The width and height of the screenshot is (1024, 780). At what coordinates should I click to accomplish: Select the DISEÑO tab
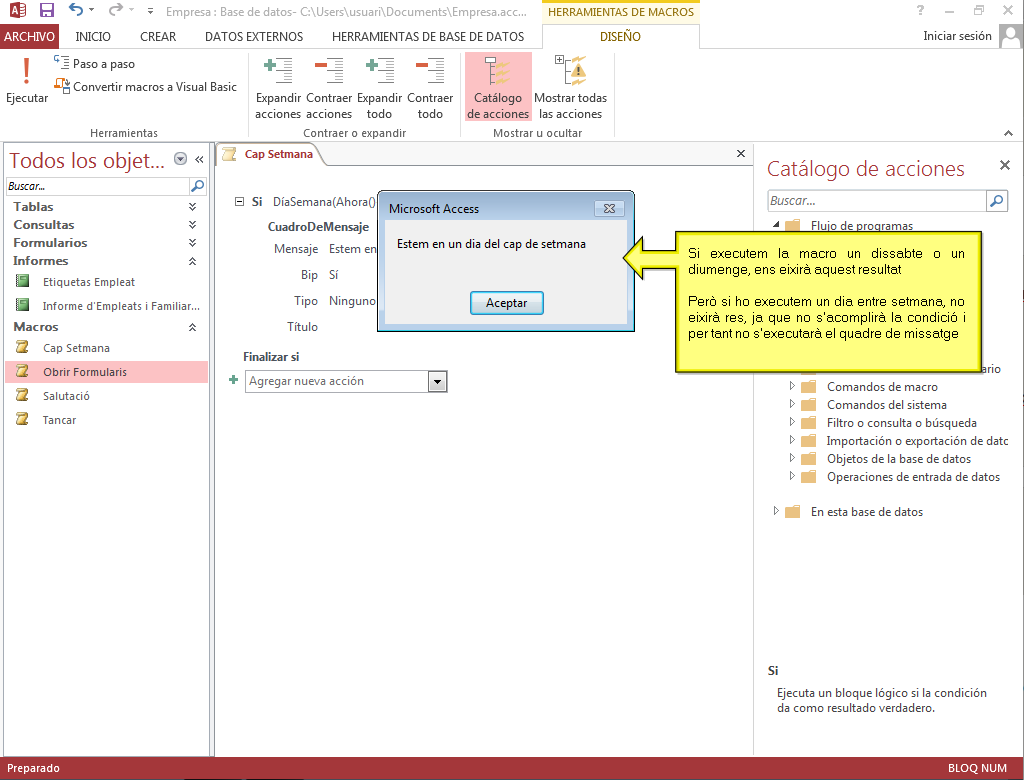pyautogui.click(x=620, y=37)
